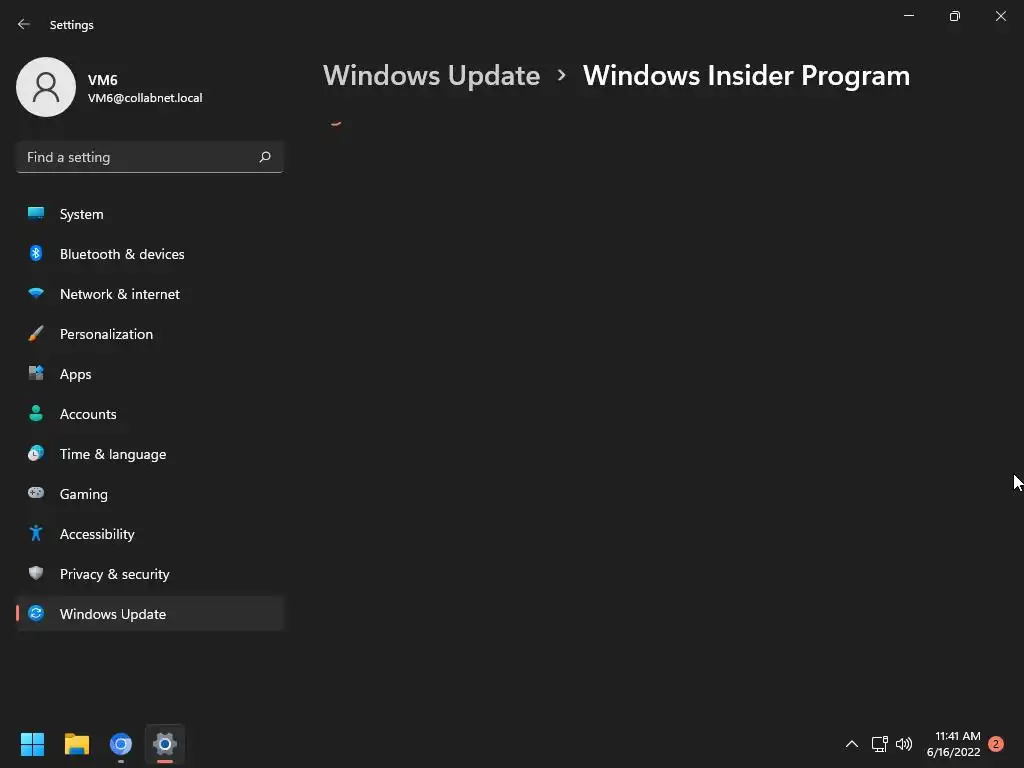Select Accounts in the sidebar
Viewport: 1024px width, 768px height.
150,414
